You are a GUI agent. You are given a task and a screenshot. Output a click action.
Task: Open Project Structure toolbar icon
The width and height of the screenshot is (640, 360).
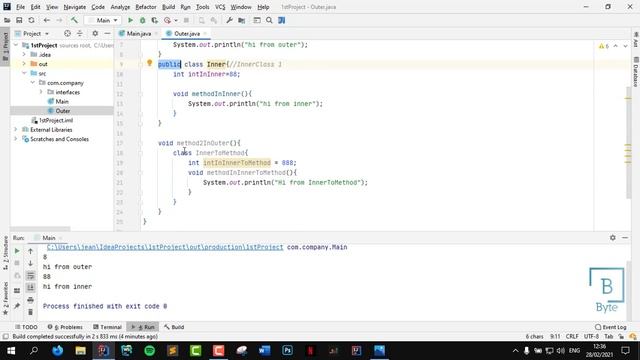coord(242,20)
